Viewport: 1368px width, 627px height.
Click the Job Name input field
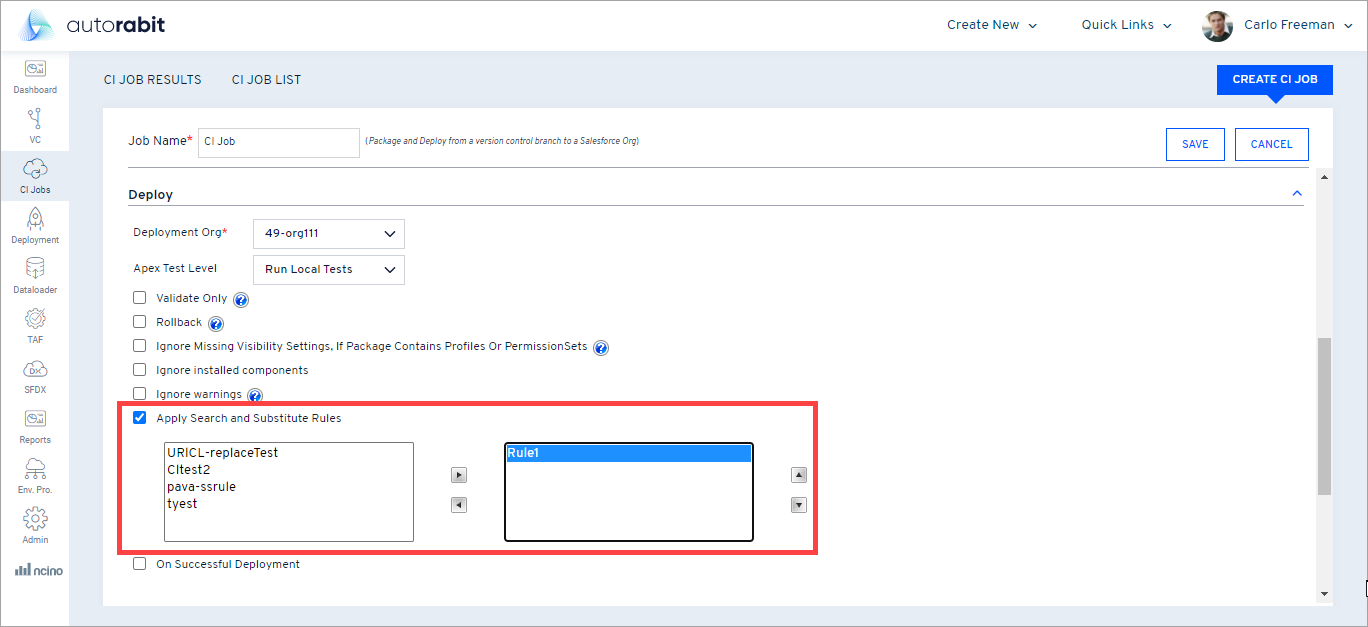[x=279, y=142]
